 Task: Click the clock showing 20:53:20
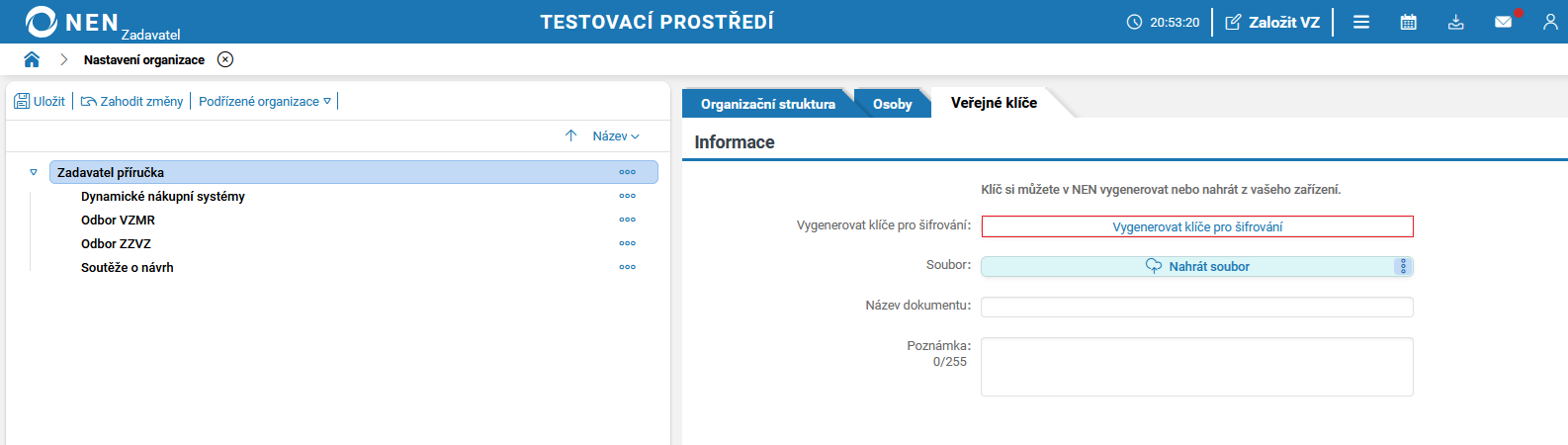point(1163,22)
